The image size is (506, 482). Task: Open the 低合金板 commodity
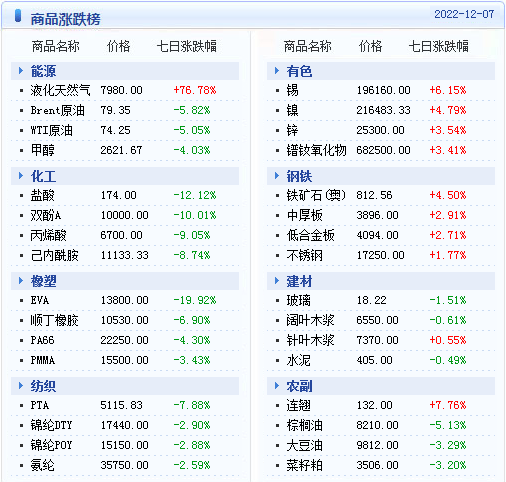pos(311,235)
